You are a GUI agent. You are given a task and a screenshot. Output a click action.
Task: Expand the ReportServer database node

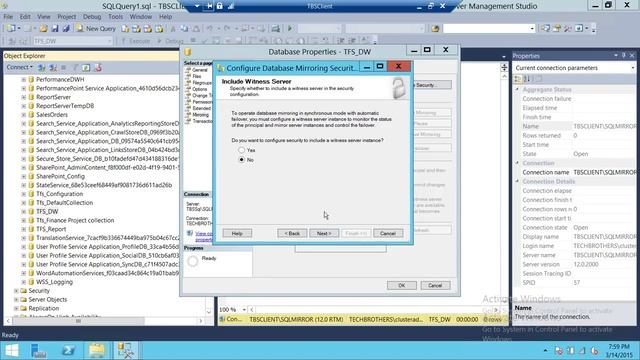(24, 97)
